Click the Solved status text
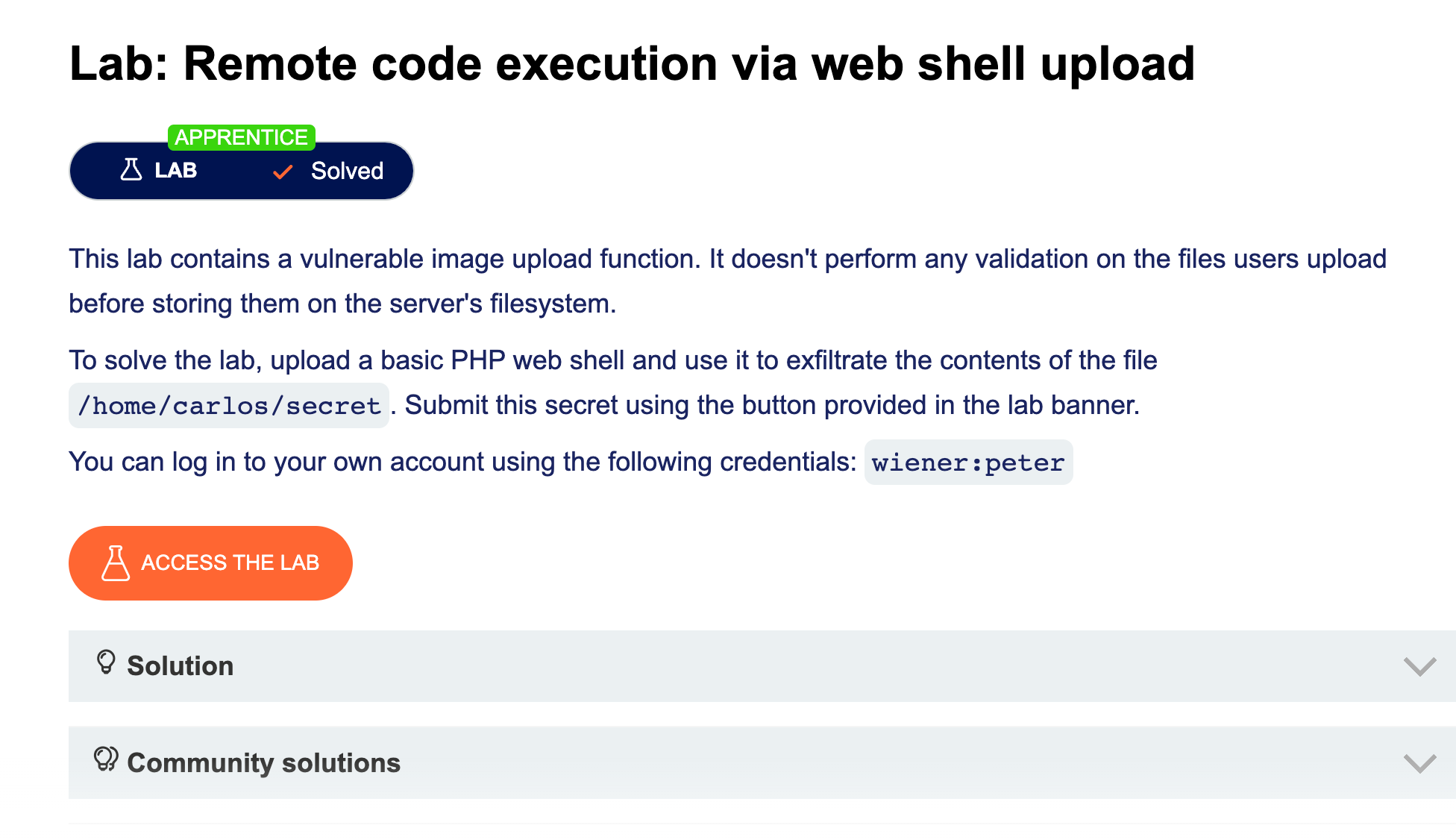Viewport: 1456px width, 840px height. [x=347, y=171]
